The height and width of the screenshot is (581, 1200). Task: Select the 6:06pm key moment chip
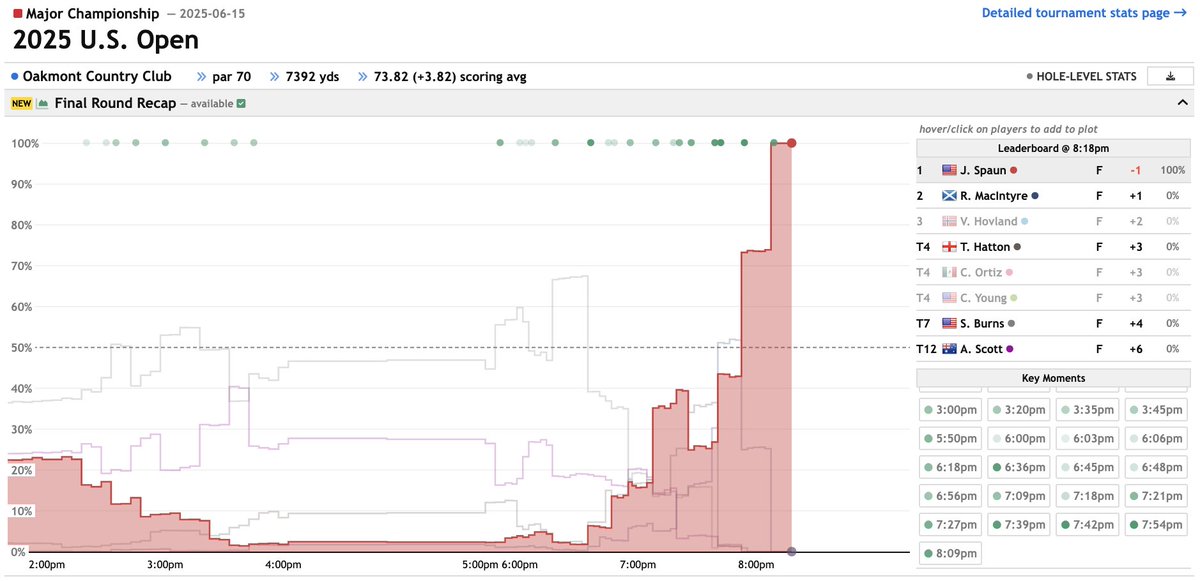(x=1157, y=439)
